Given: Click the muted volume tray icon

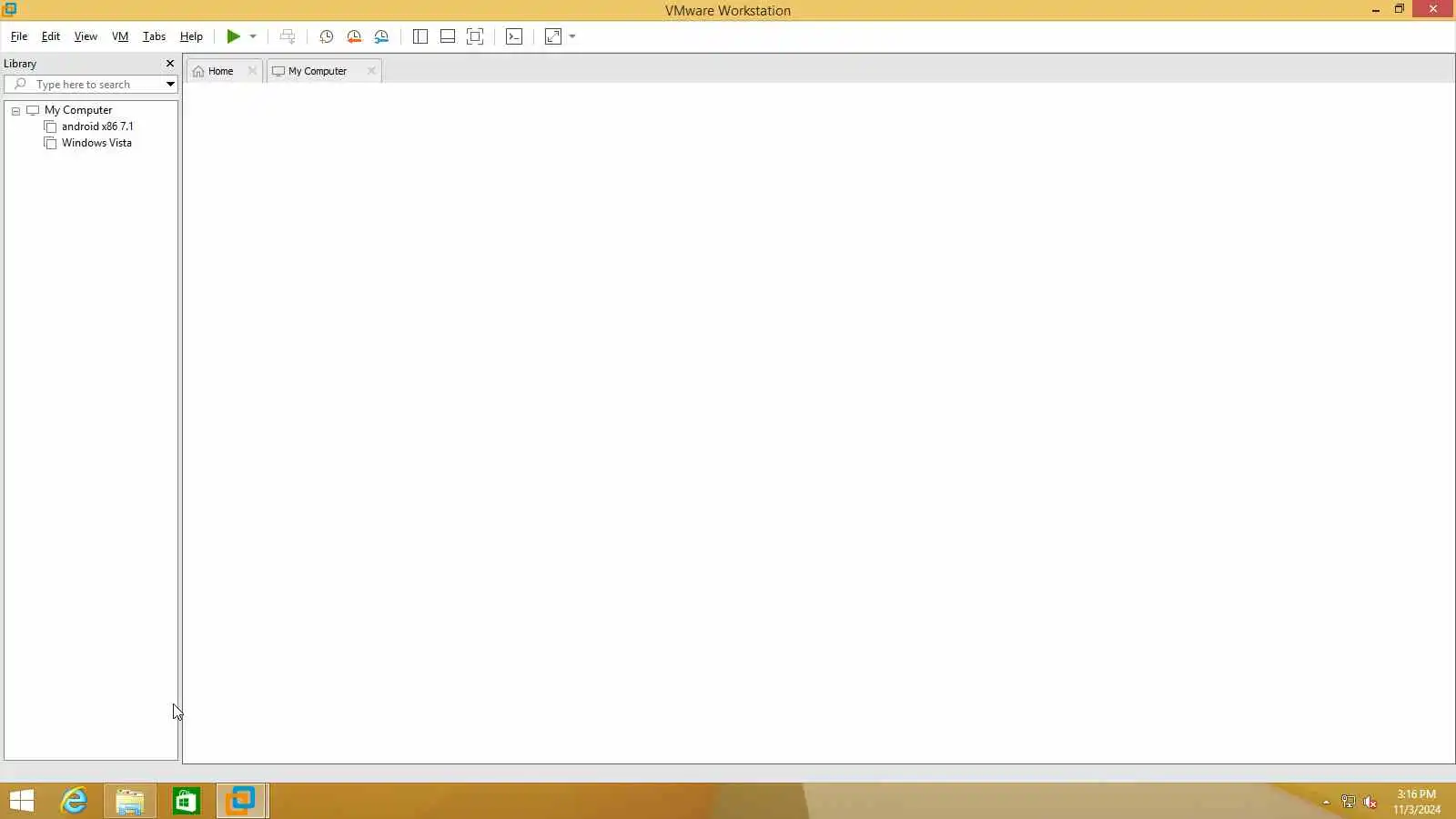Looking at the screenshot, I should point(1370,802).
